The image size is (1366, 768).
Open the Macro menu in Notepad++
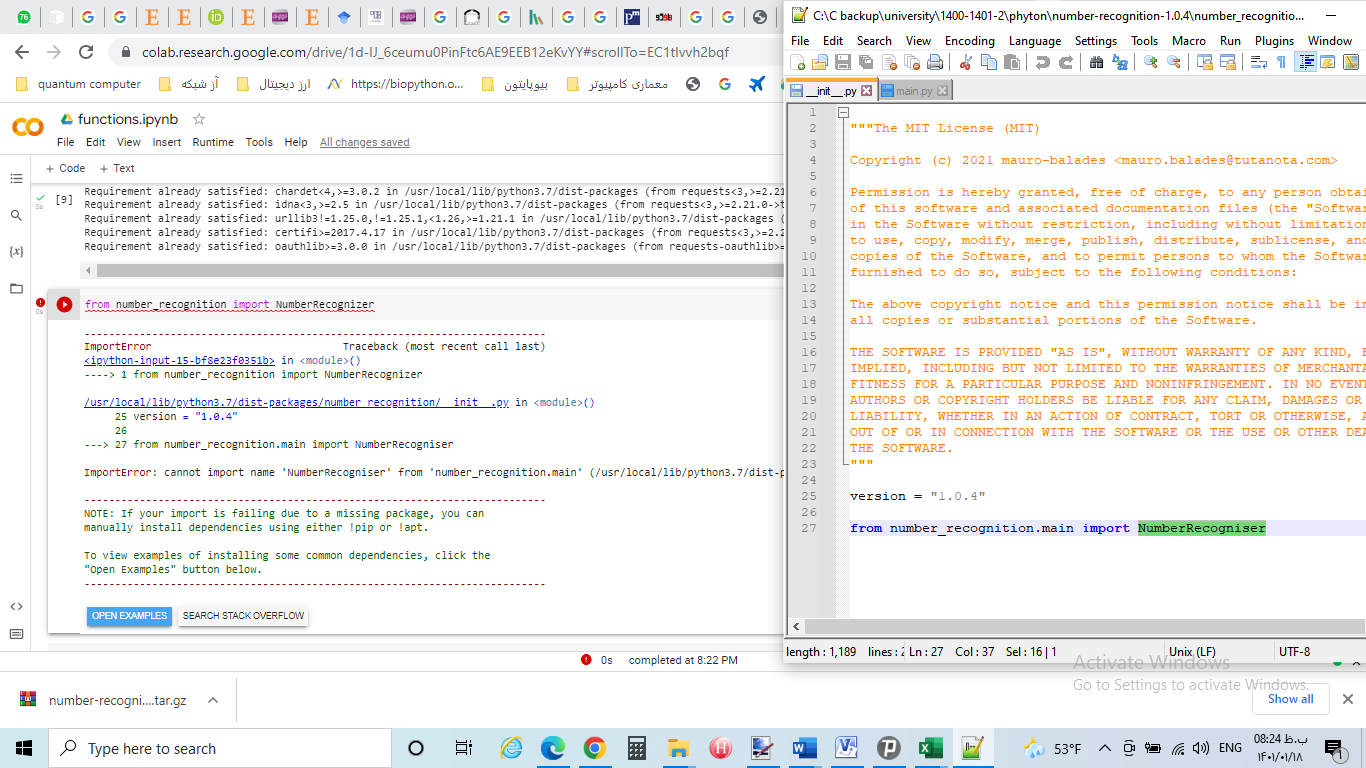(x=1189, y=41)
